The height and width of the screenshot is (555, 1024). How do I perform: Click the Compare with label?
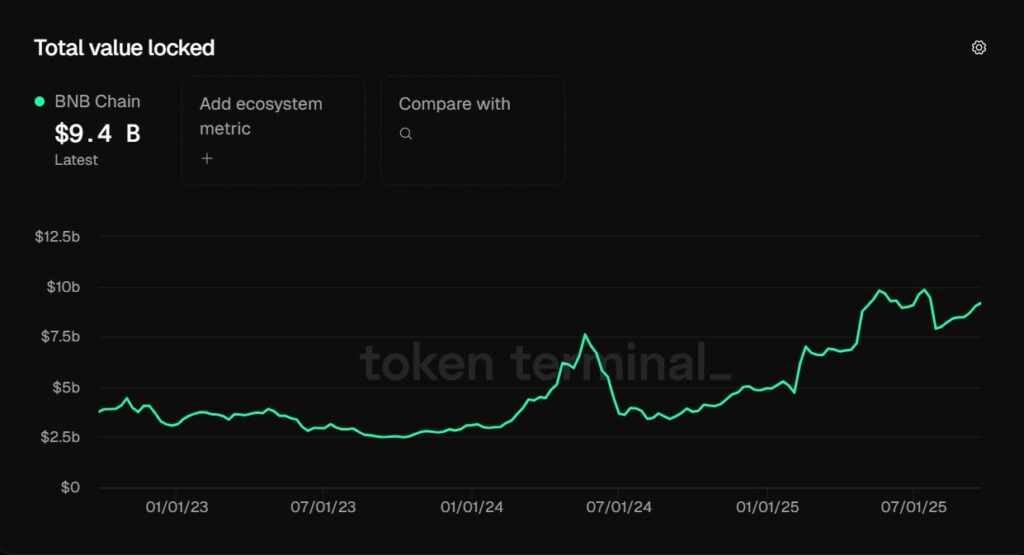[x=454, y=104]
